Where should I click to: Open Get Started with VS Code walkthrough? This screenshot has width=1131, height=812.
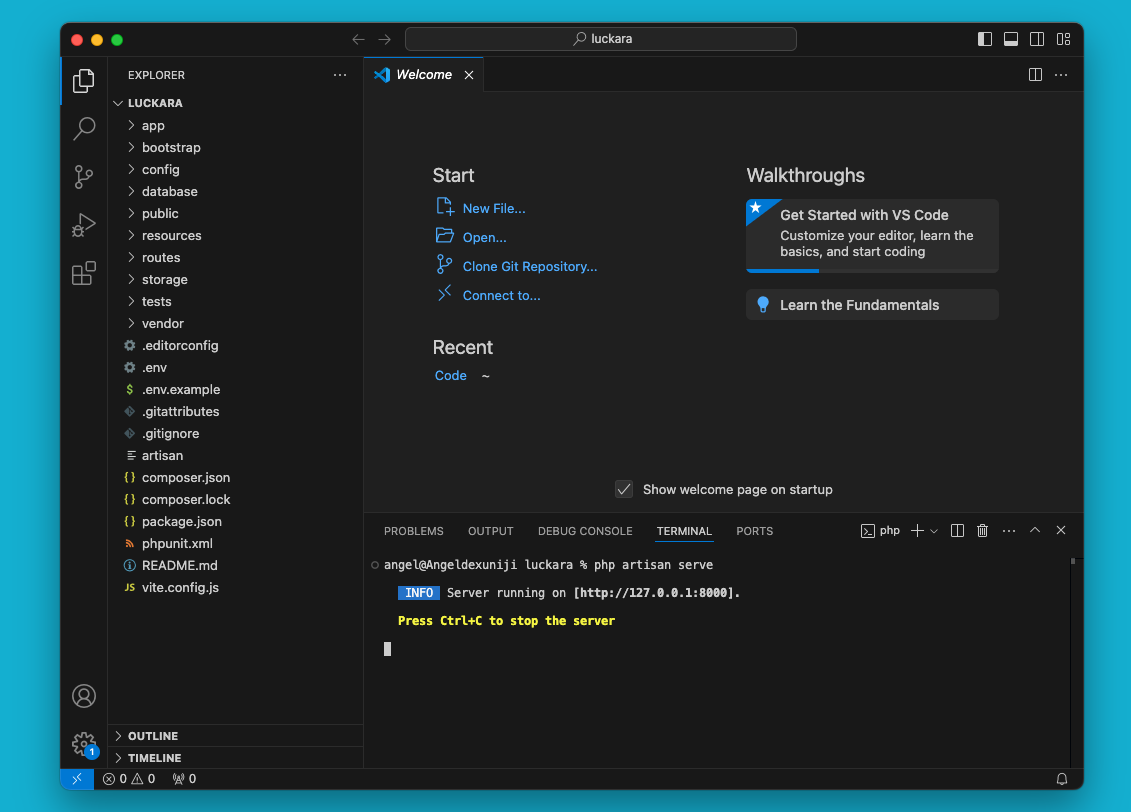tap(872, 235)
